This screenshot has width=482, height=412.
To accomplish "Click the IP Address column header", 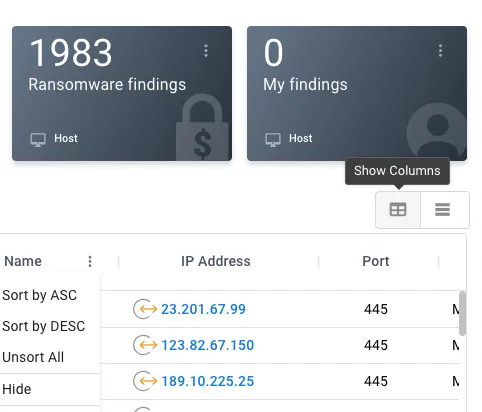I will pyautogui.click(x=216, y=261).
